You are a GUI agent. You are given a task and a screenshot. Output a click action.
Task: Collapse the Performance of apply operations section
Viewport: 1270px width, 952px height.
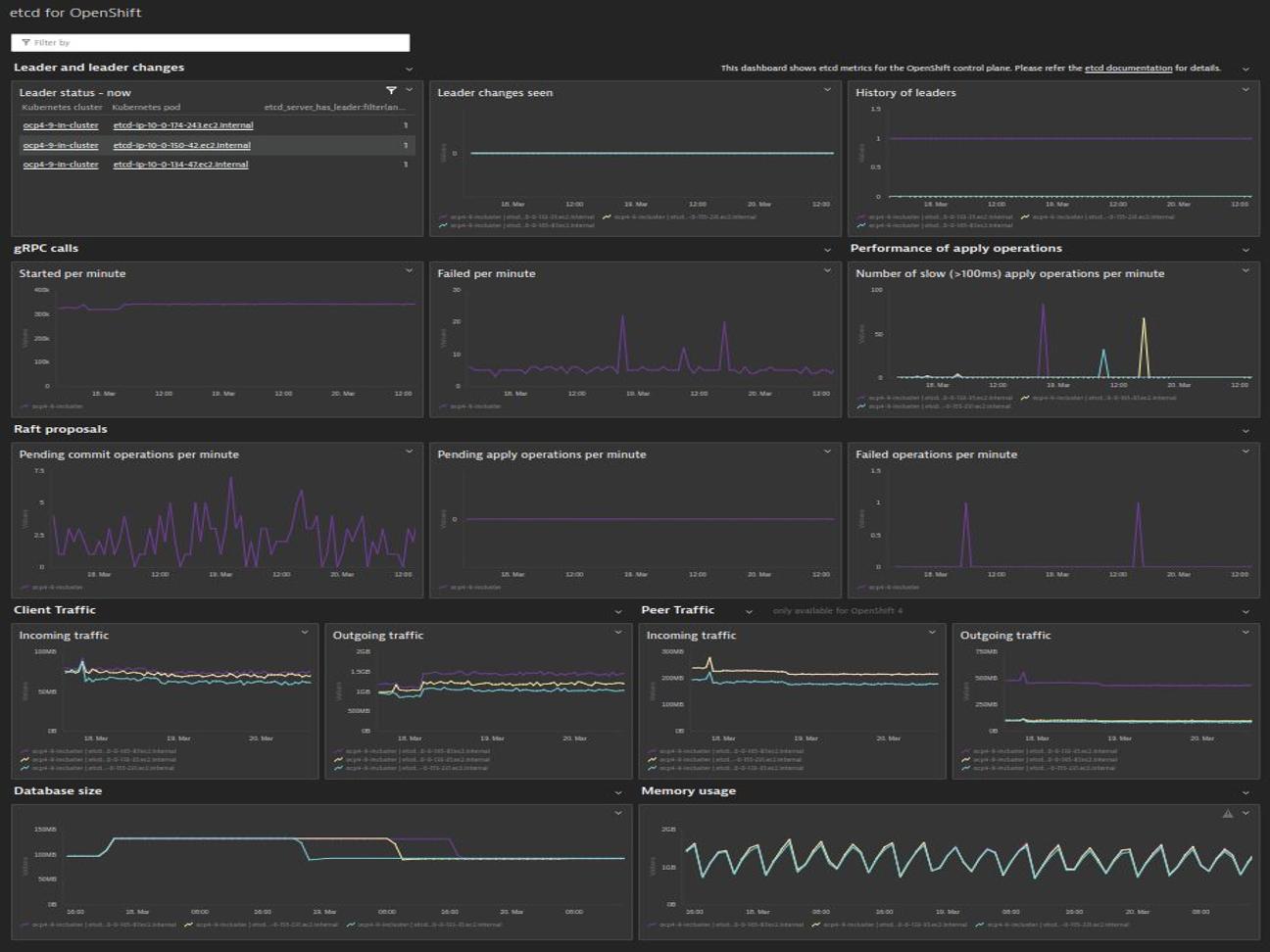pos(1246,250)
